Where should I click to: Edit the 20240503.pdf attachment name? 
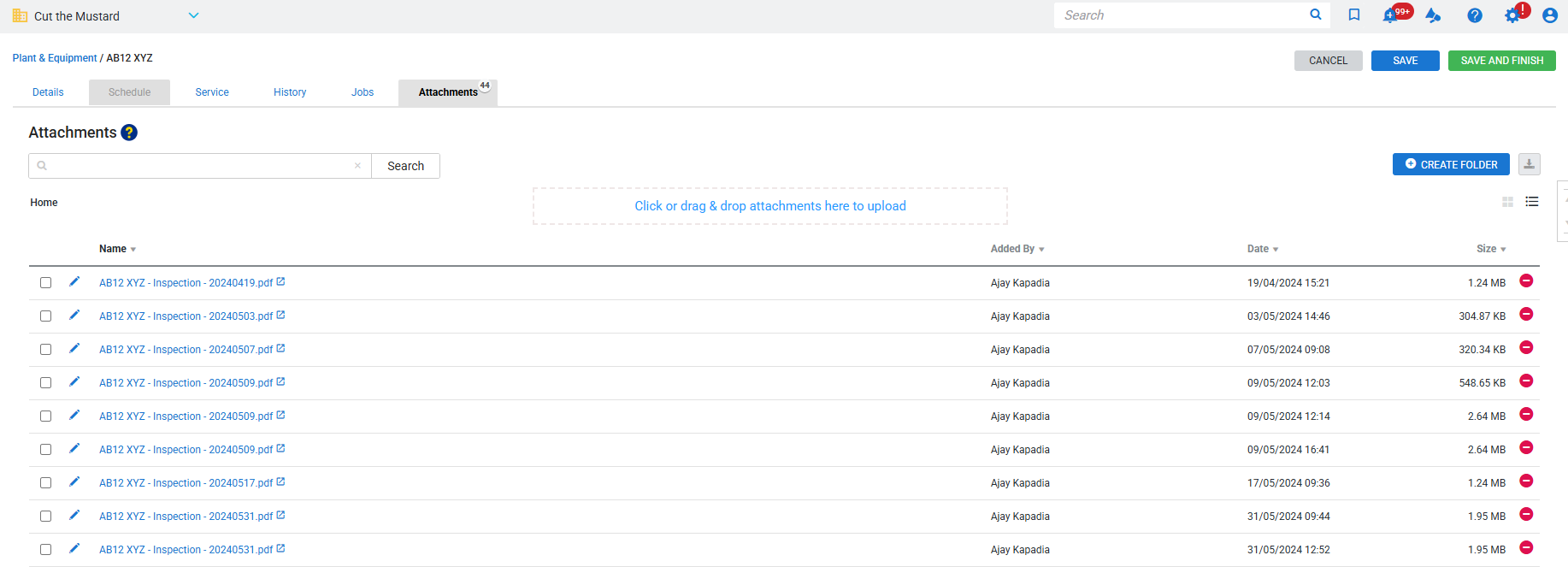tap(74, 315)
